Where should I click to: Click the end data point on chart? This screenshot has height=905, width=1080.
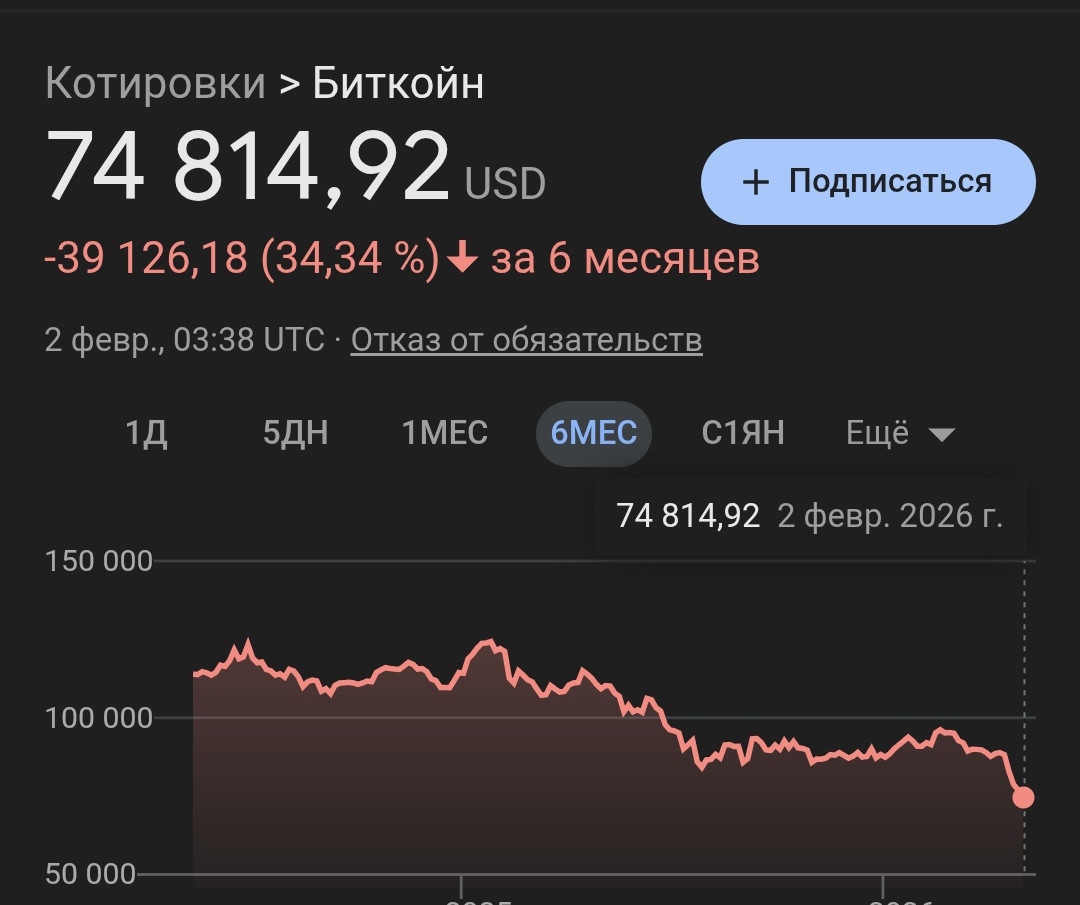(1023, 797)
